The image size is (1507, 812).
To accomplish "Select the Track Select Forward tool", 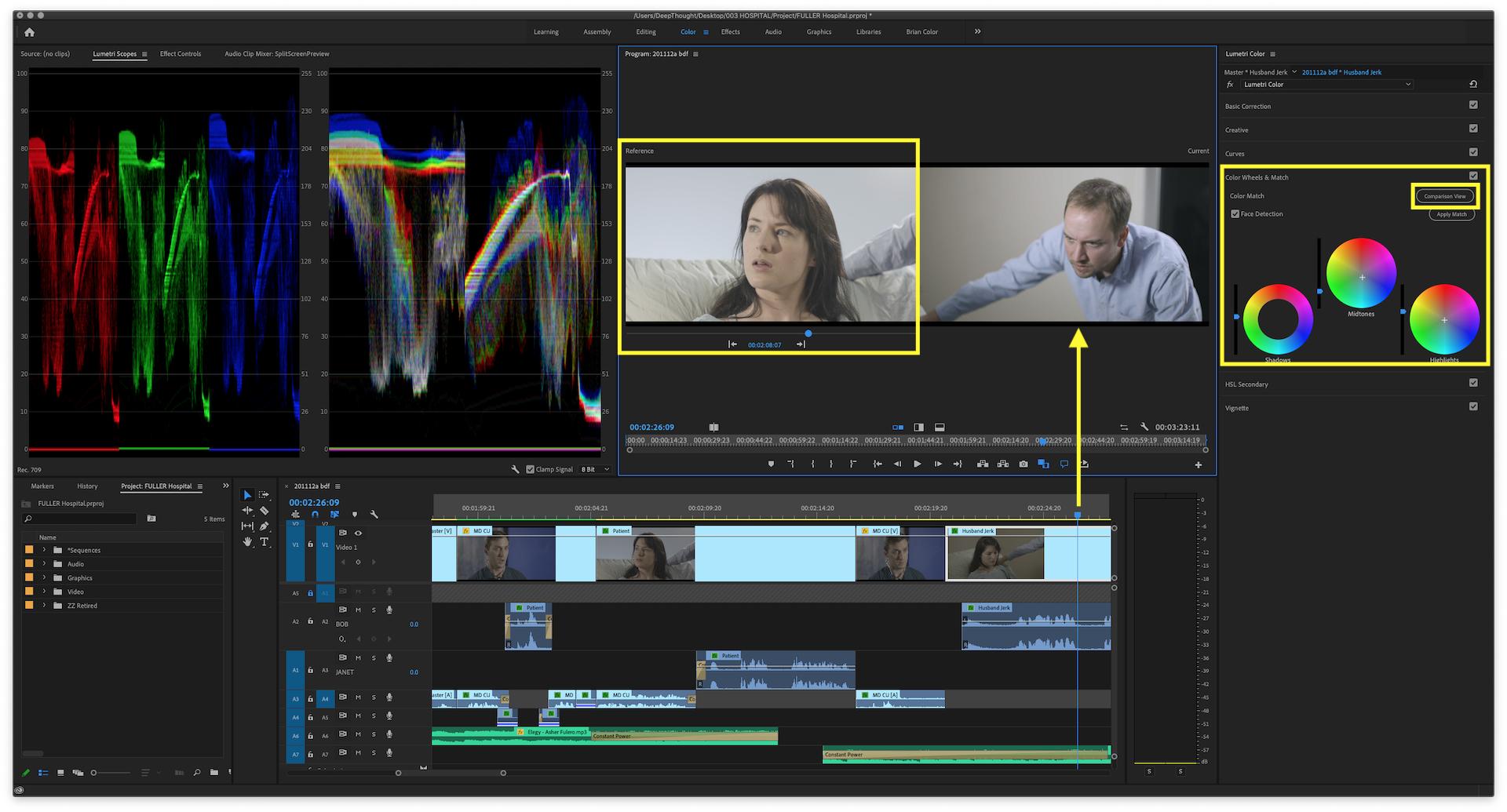I will point(265,495).
